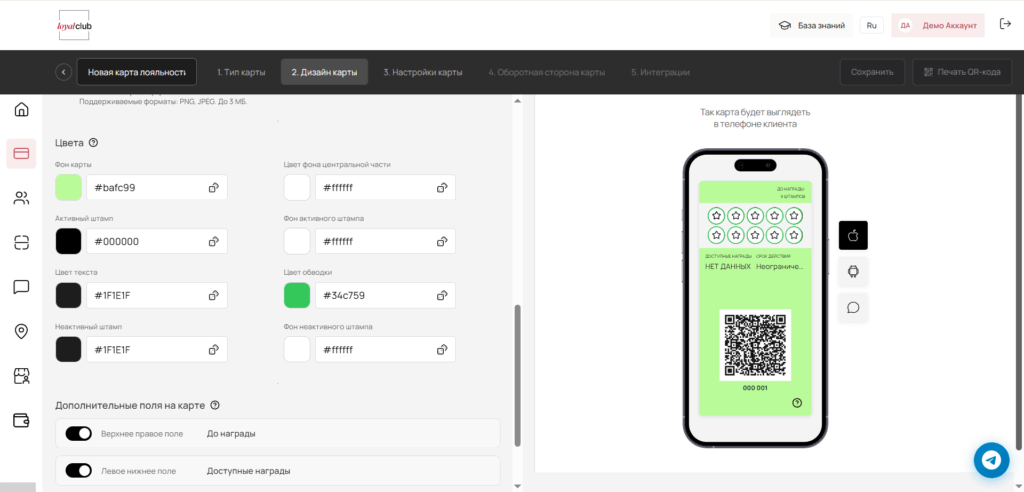Image resolution: width=1024 pixels, height=492 pixels.
Task: Open the Telegram chat bubble
Action: click(x=992, y=460)
